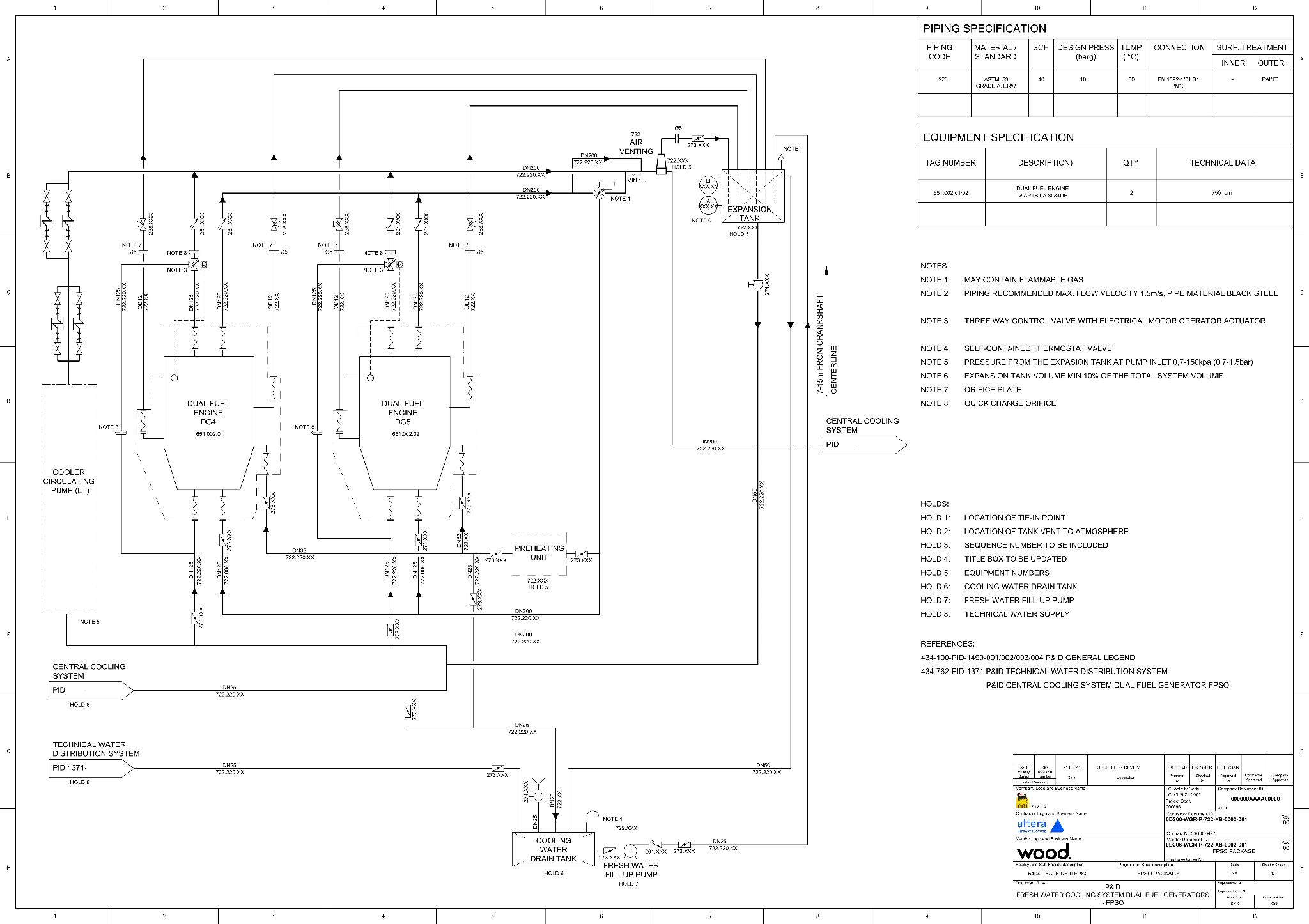Select the P&ID GENERAL LEGEND reference line

point(1028,658)
